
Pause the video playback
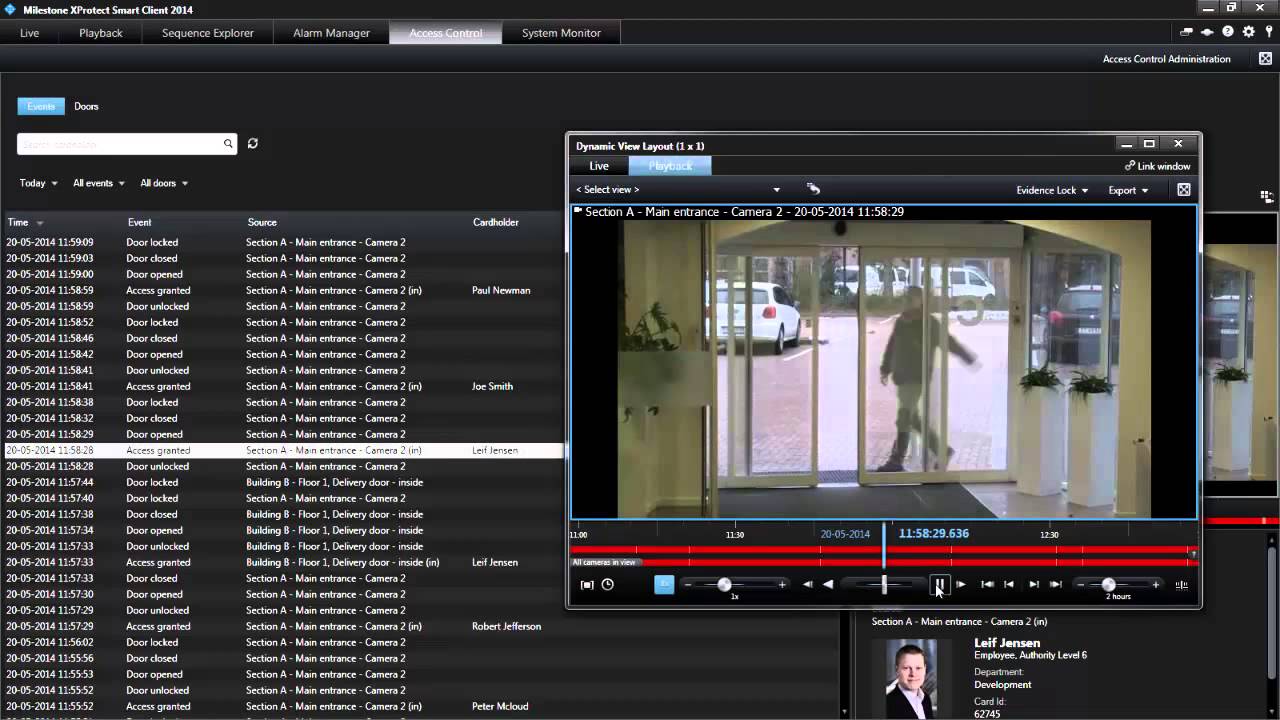(x=939, y=585)
